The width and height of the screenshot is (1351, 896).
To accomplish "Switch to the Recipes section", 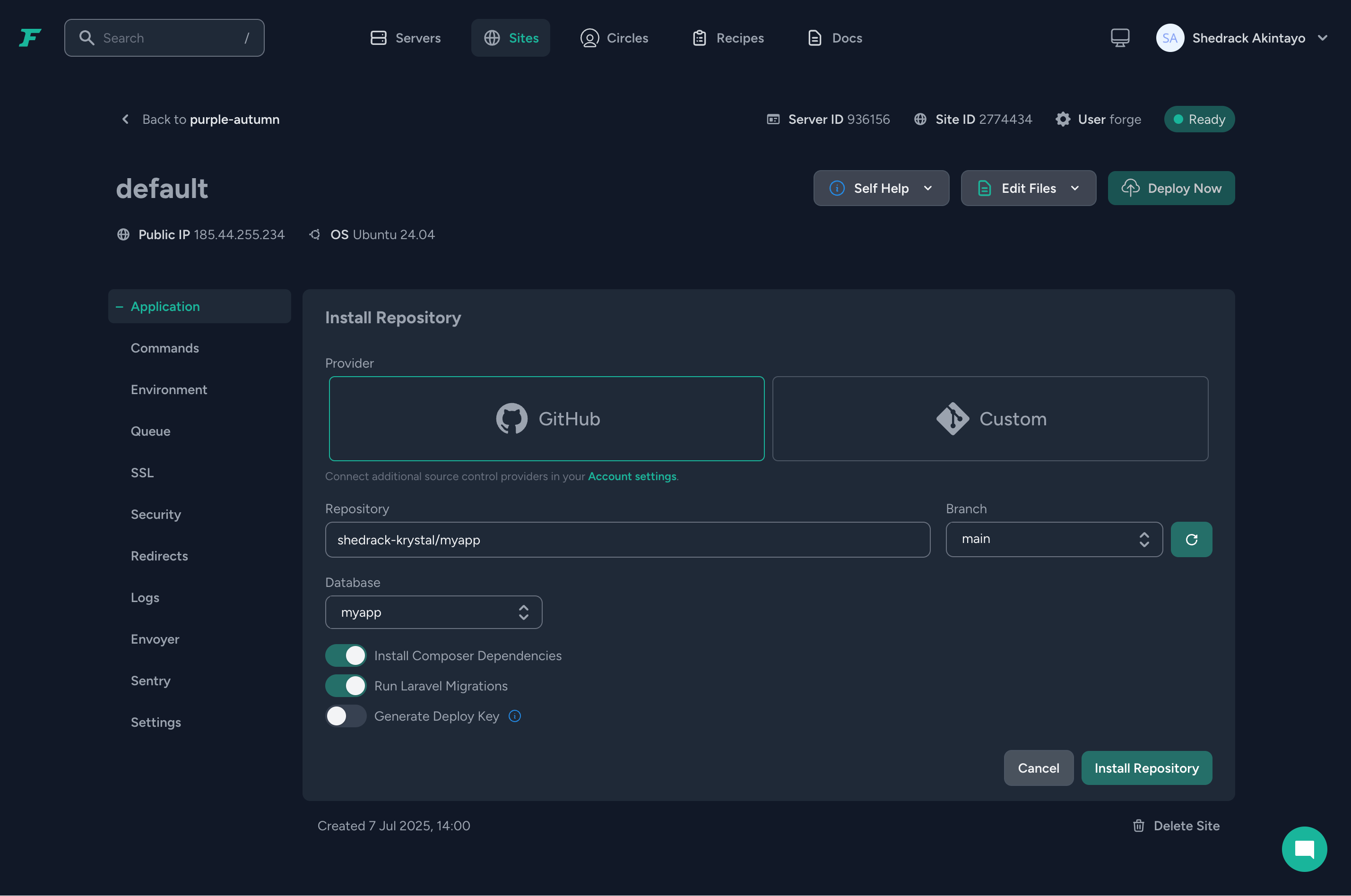I will tap(728, 38).
